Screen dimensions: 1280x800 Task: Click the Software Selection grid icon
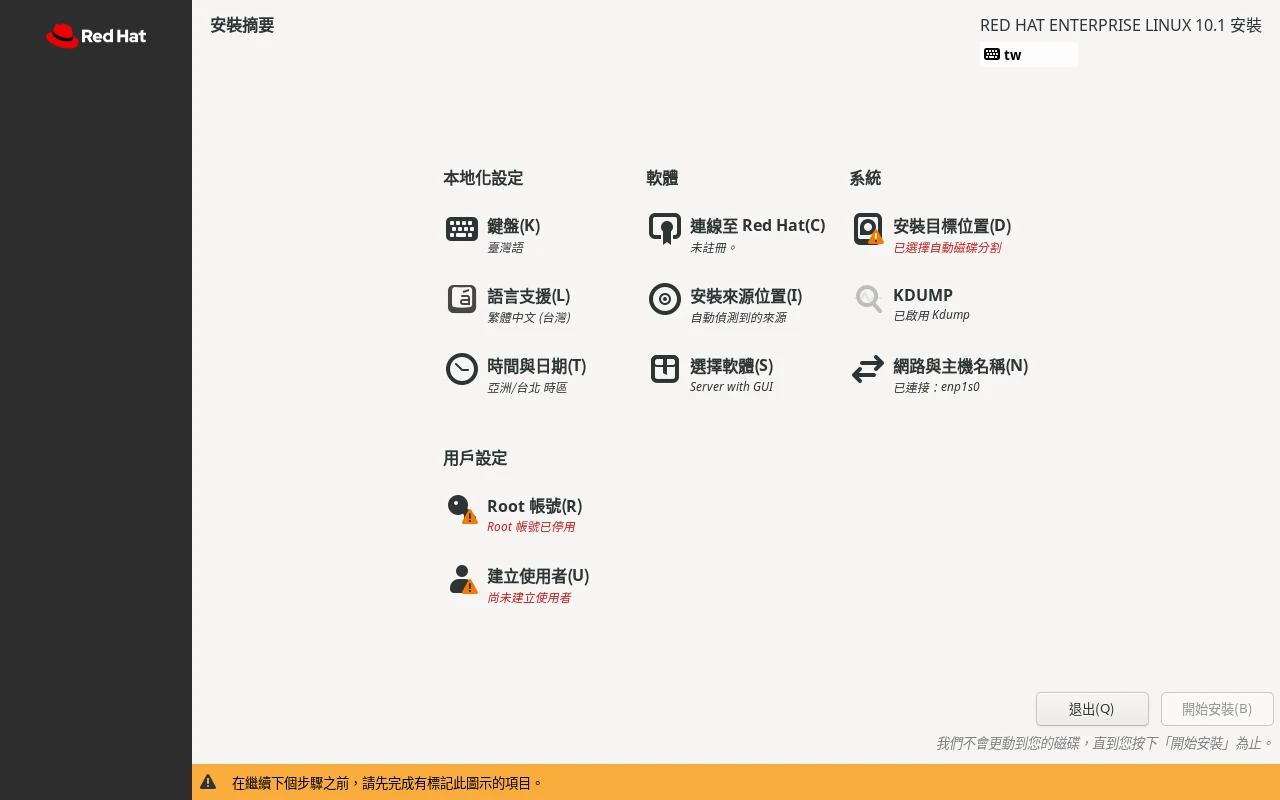(x=665, y=369)
